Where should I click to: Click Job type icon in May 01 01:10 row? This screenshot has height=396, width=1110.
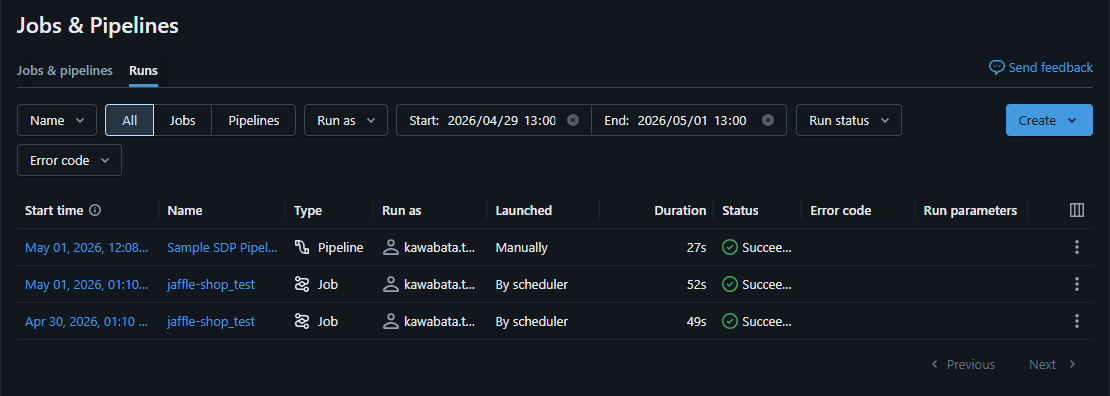(302, 284)
